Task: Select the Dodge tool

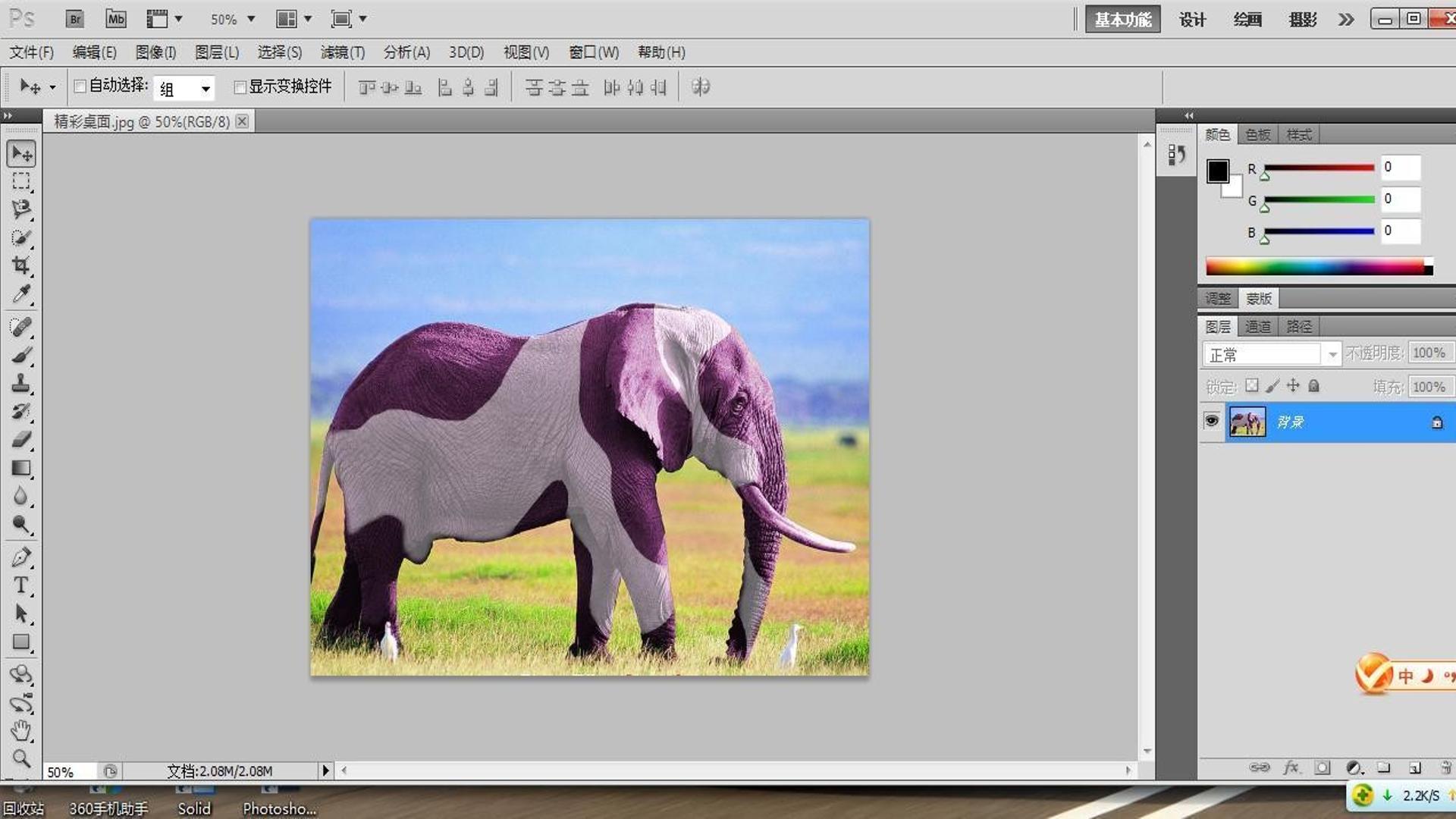Action: (21, 524)
